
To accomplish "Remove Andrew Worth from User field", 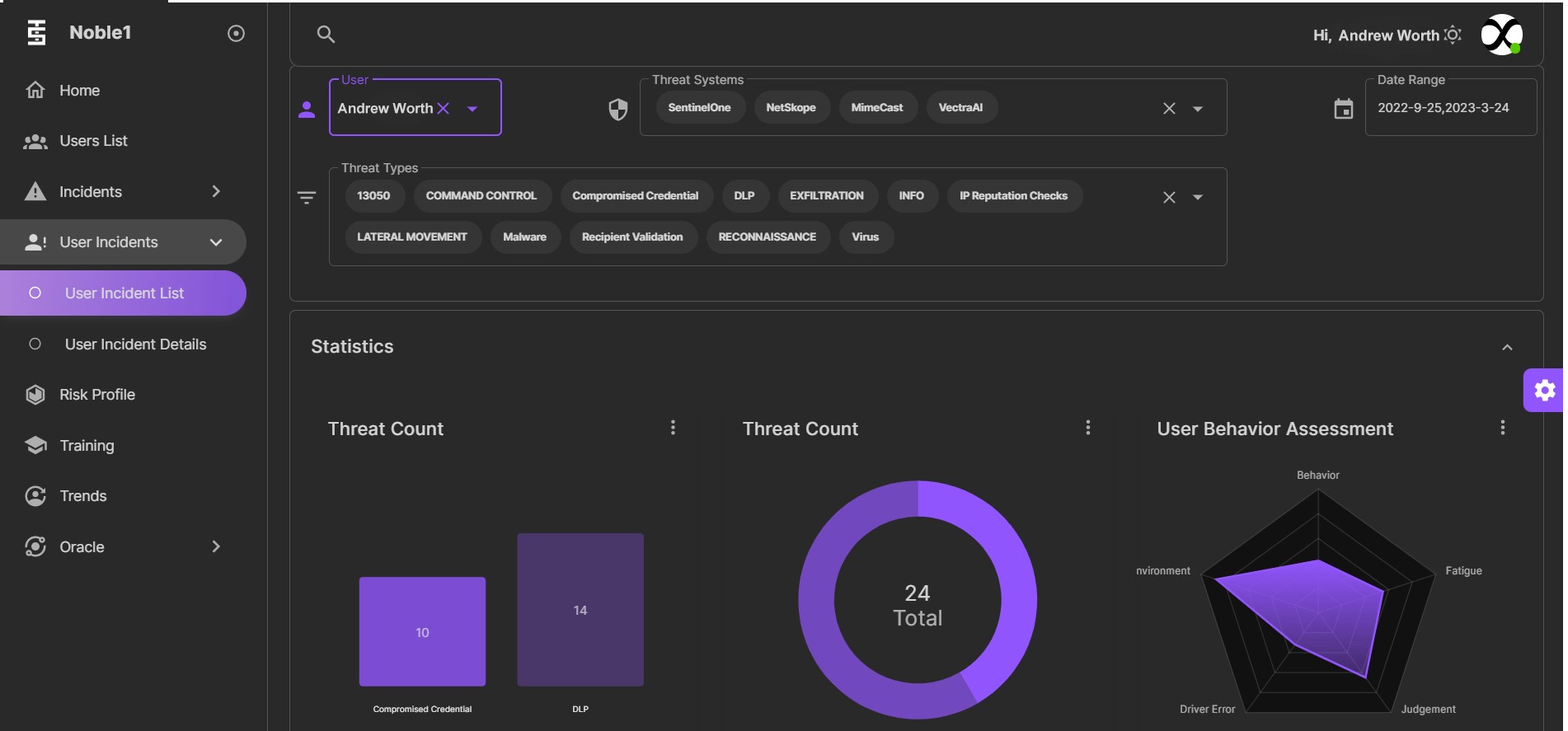I will pos(444,108).
